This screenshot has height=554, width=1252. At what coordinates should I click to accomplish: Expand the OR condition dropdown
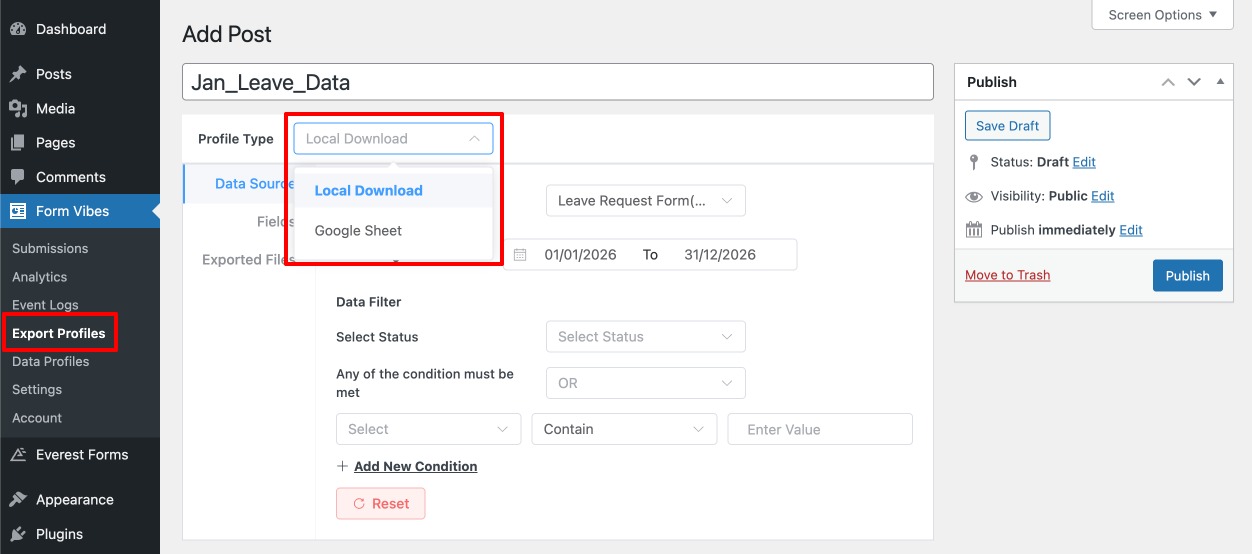tap(645, 383)
